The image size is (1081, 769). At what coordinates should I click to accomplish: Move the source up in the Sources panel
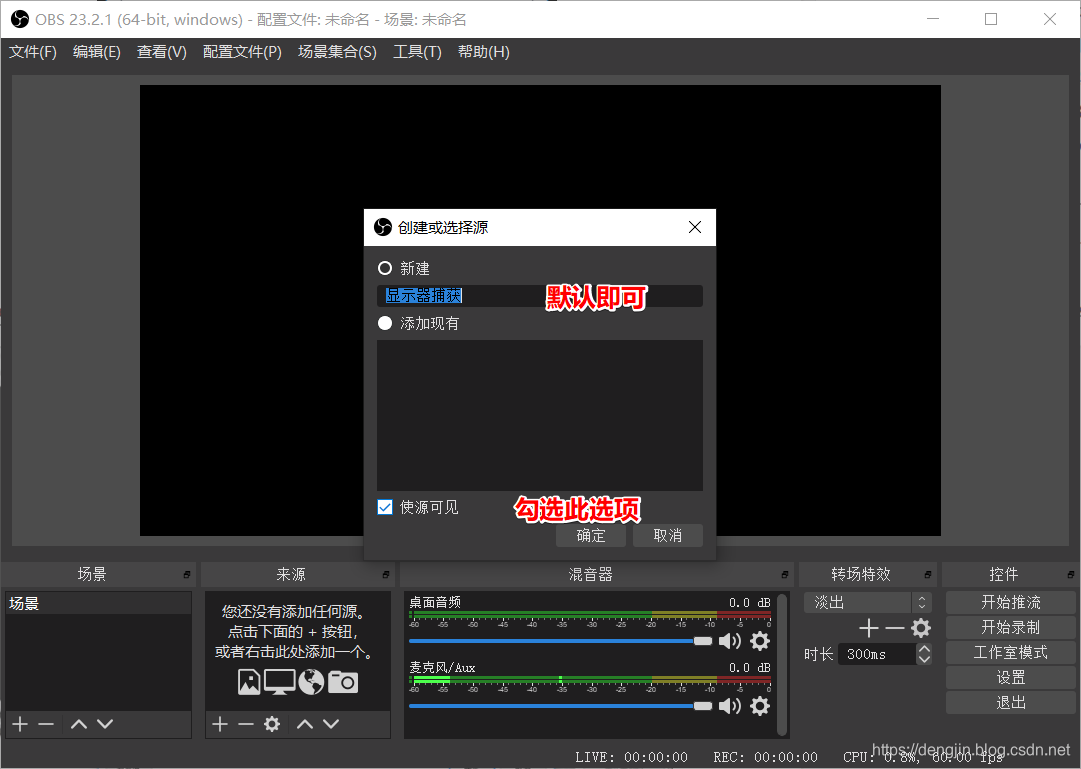coord(305,723)
